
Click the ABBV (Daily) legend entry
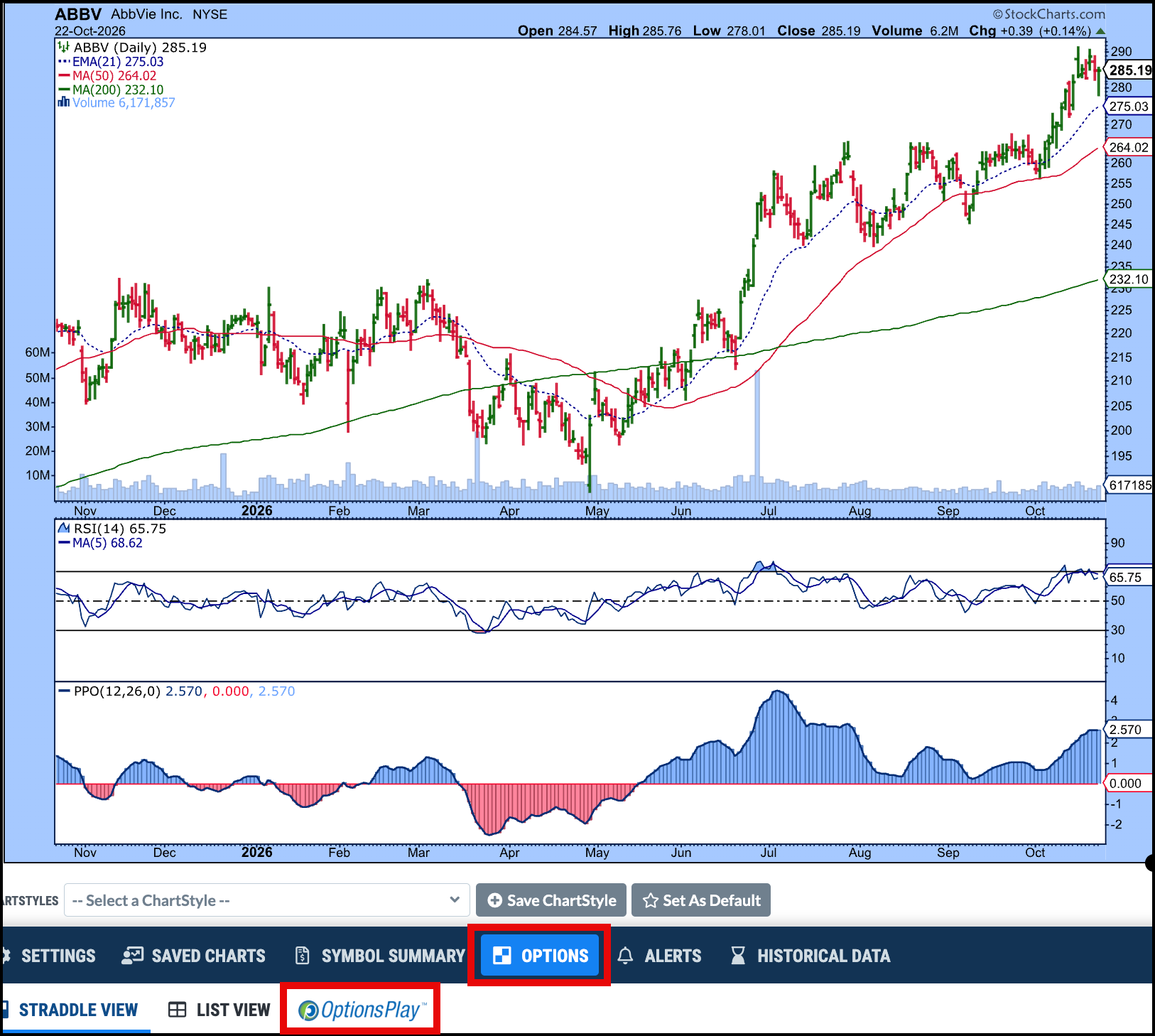pyautogui.click(x=132, y=48)
